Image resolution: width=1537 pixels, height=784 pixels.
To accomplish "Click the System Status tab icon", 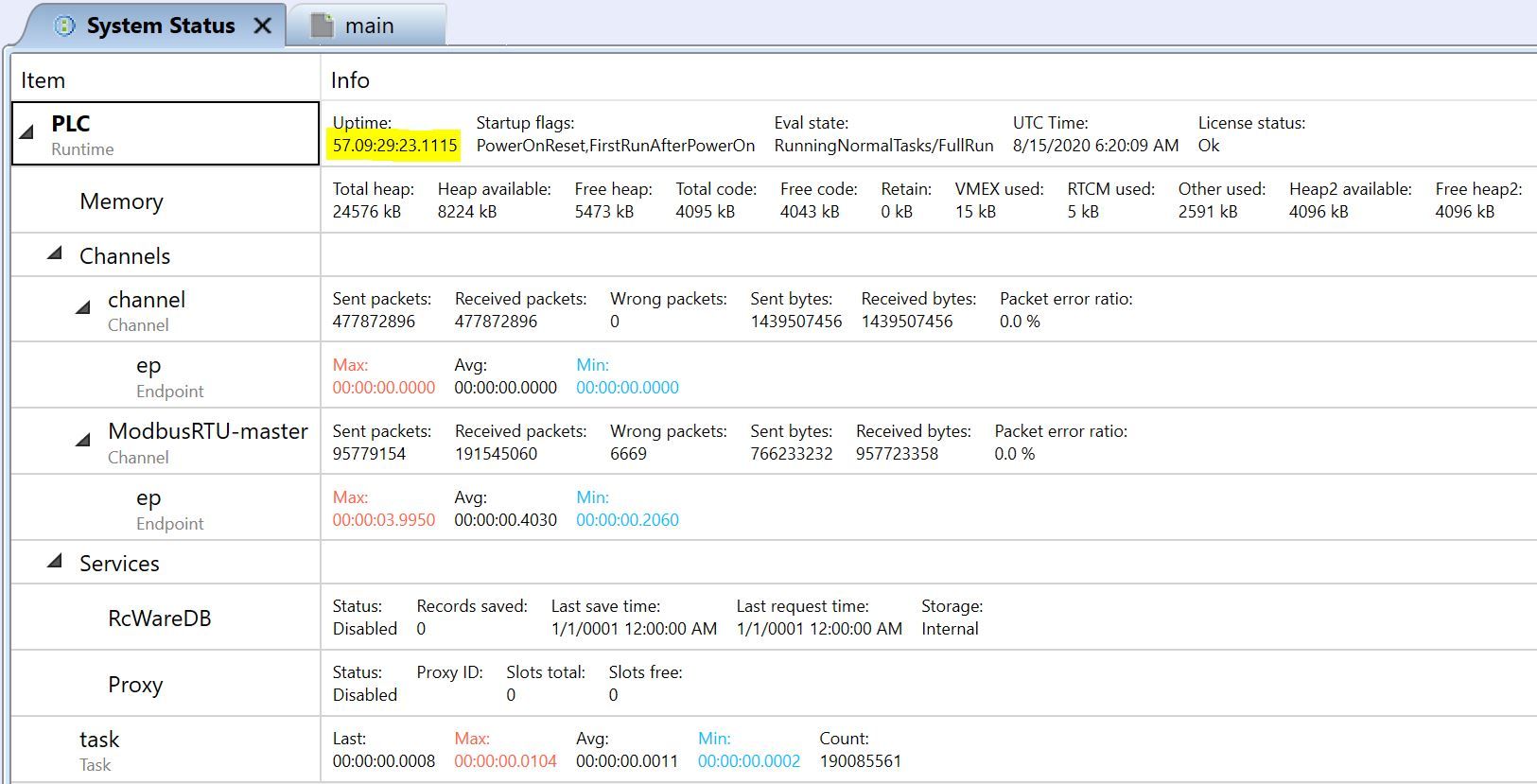I will pyautogui.click(x=64, y=26).
